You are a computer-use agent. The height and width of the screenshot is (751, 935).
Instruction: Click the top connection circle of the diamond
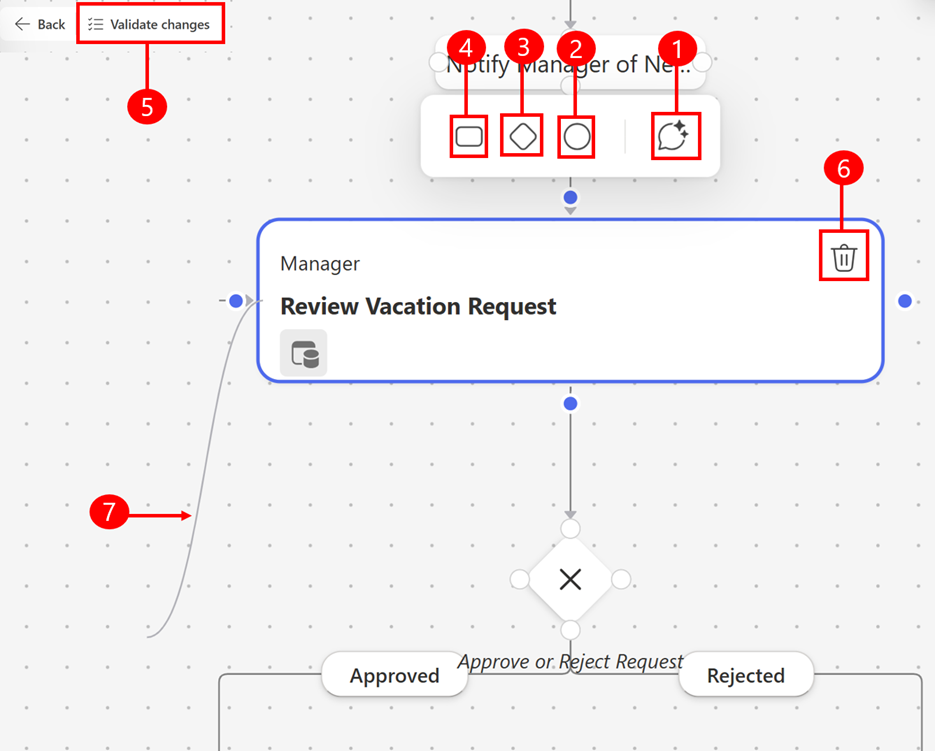coord(569,527)
